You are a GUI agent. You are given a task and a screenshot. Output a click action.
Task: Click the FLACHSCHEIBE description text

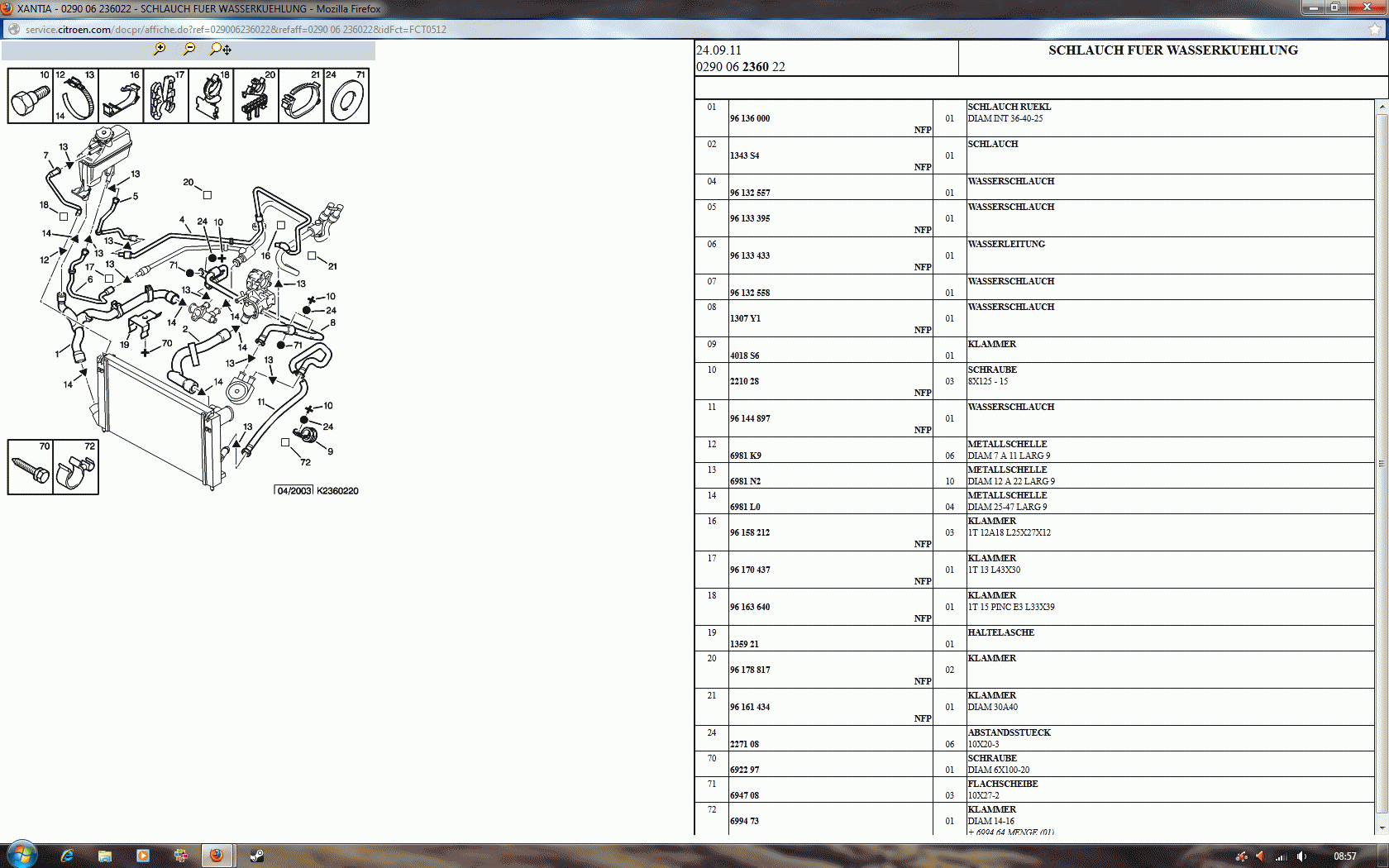1003,784
